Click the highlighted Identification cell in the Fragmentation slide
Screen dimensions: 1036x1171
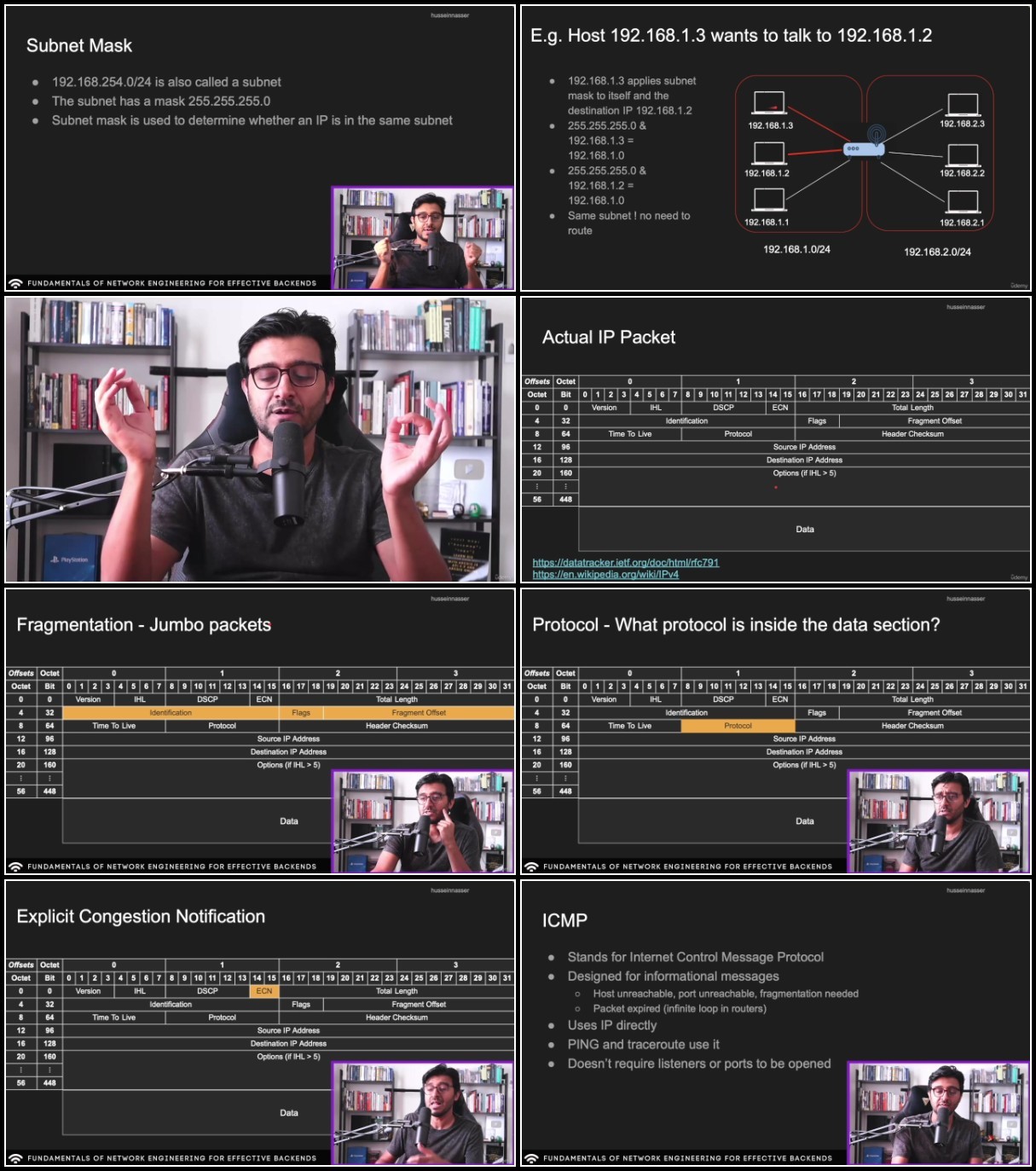point(171,713)
